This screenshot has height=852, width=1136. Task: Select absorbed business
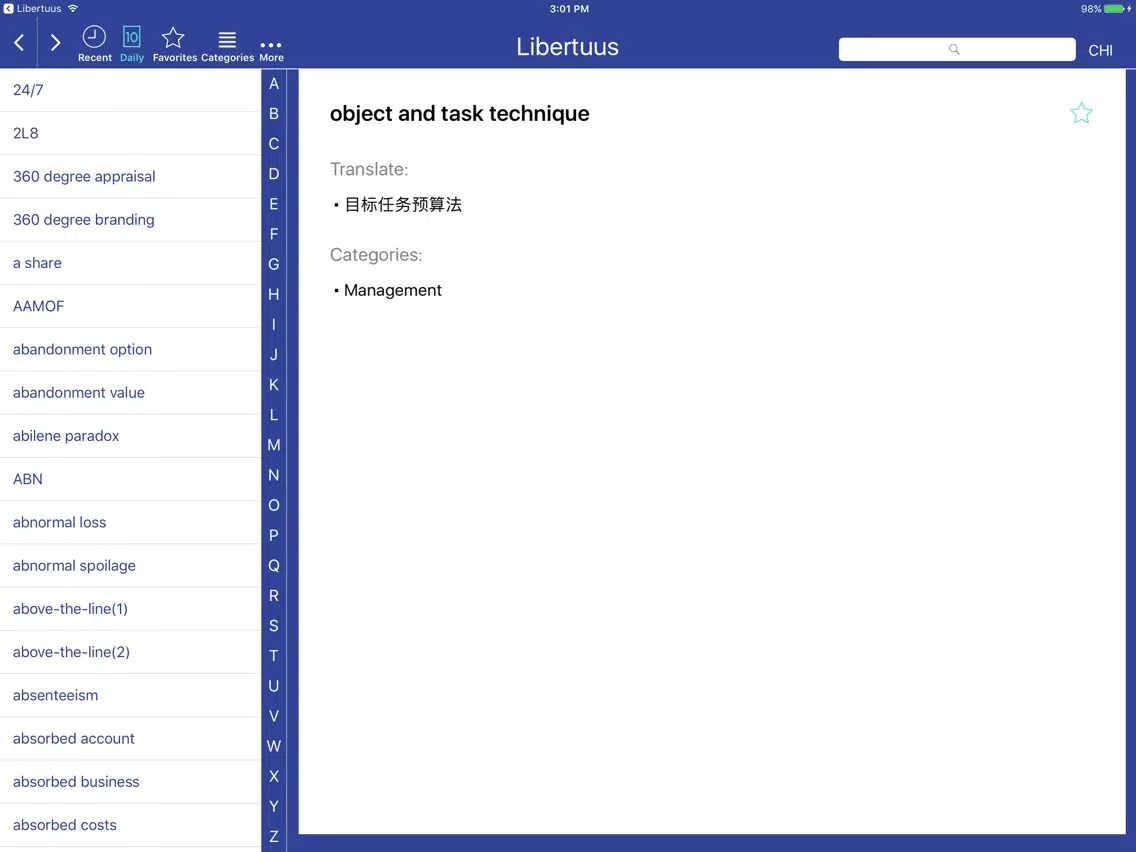pyautogui.click(x=130, y=782)
